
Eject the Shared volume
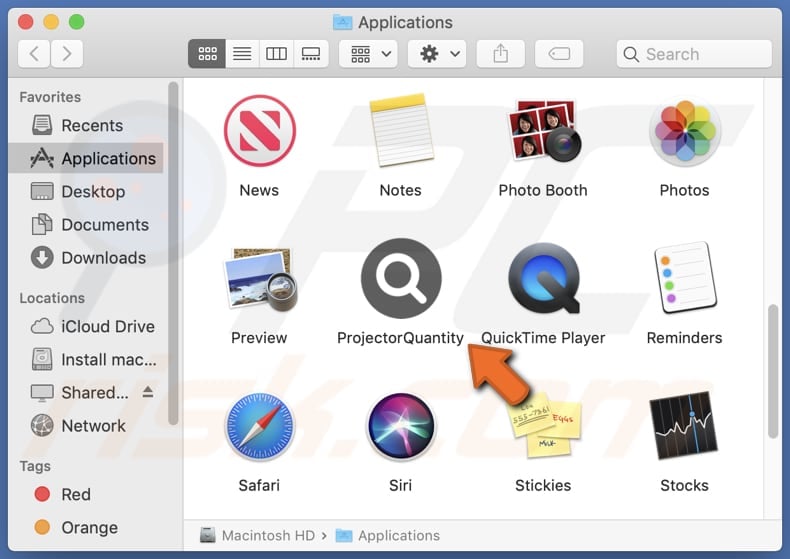[148, 392]
